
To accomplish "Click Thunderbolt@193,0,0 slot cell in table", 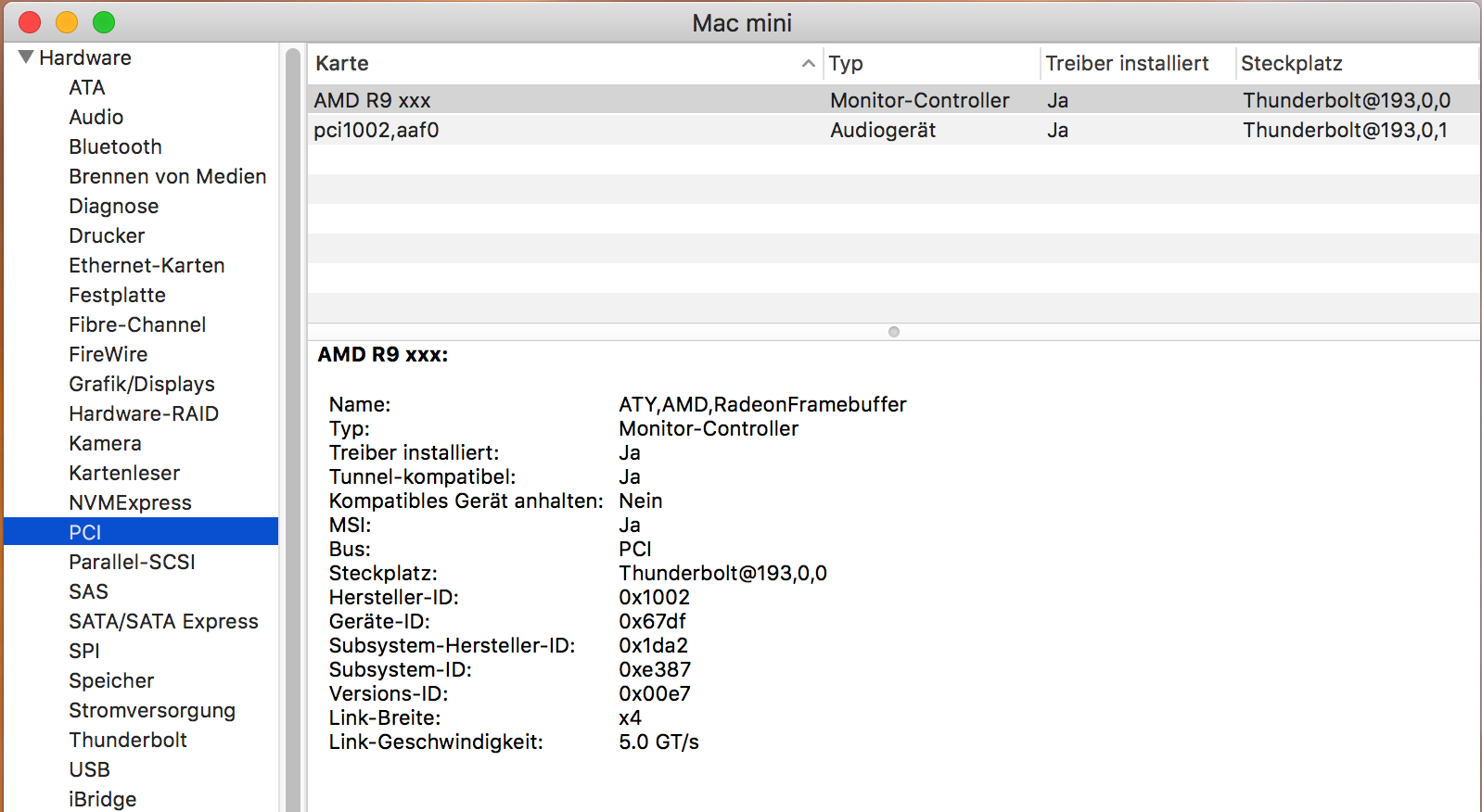I will pyautogui.click(x=1347, y=100).
